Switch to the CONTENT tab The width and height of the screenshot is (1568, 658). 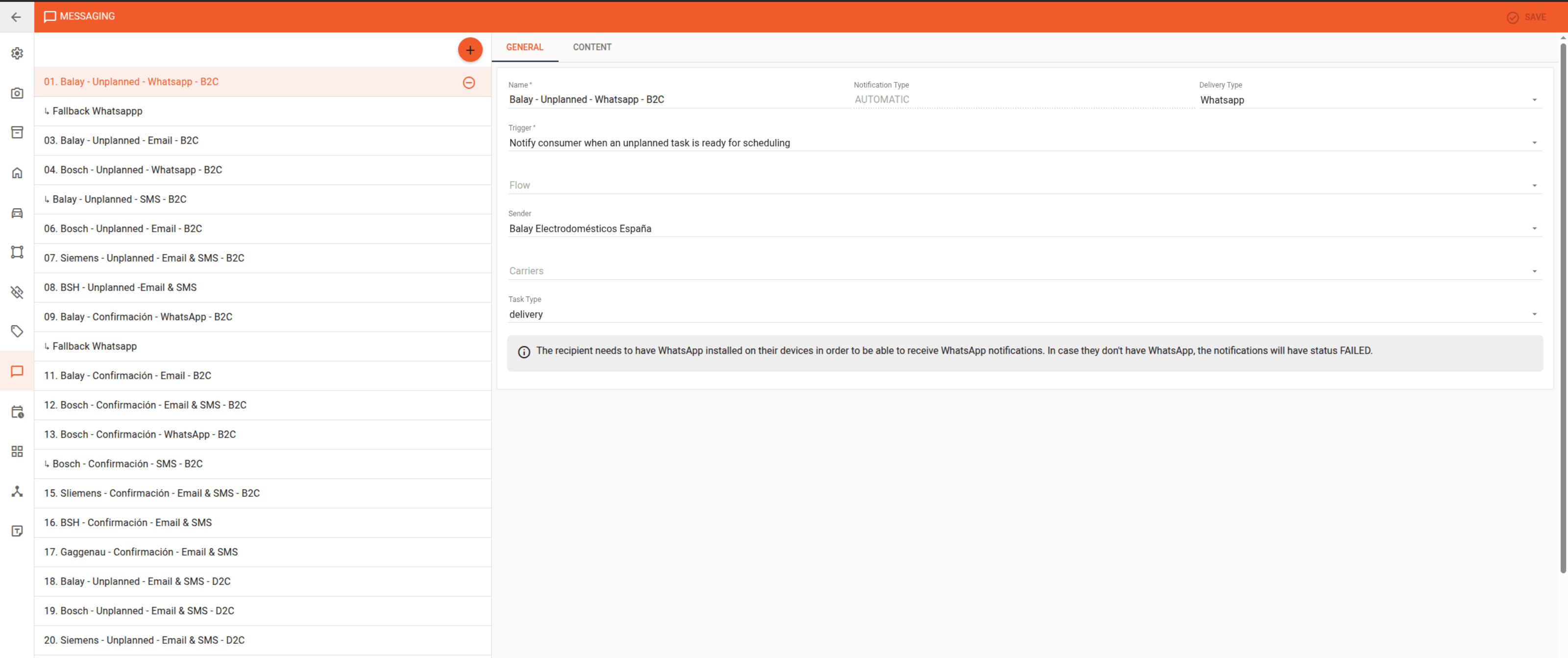(x=591, y=47)
